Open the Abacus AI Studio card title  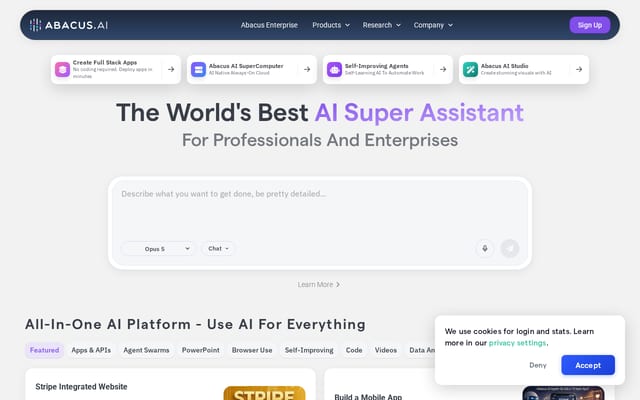pos(504,66)
